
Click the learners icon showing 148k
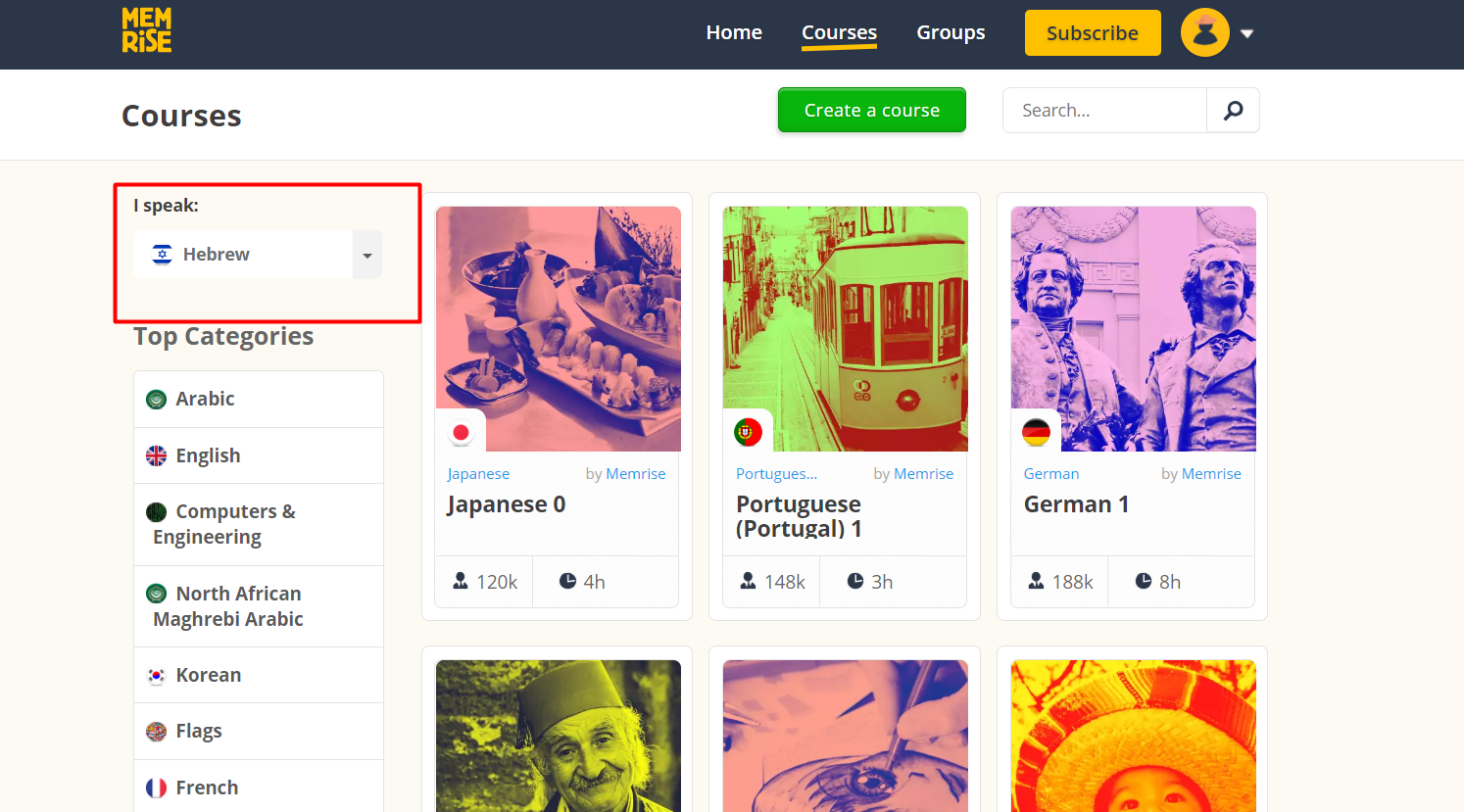pyautogui.click(x=748, y=581)
